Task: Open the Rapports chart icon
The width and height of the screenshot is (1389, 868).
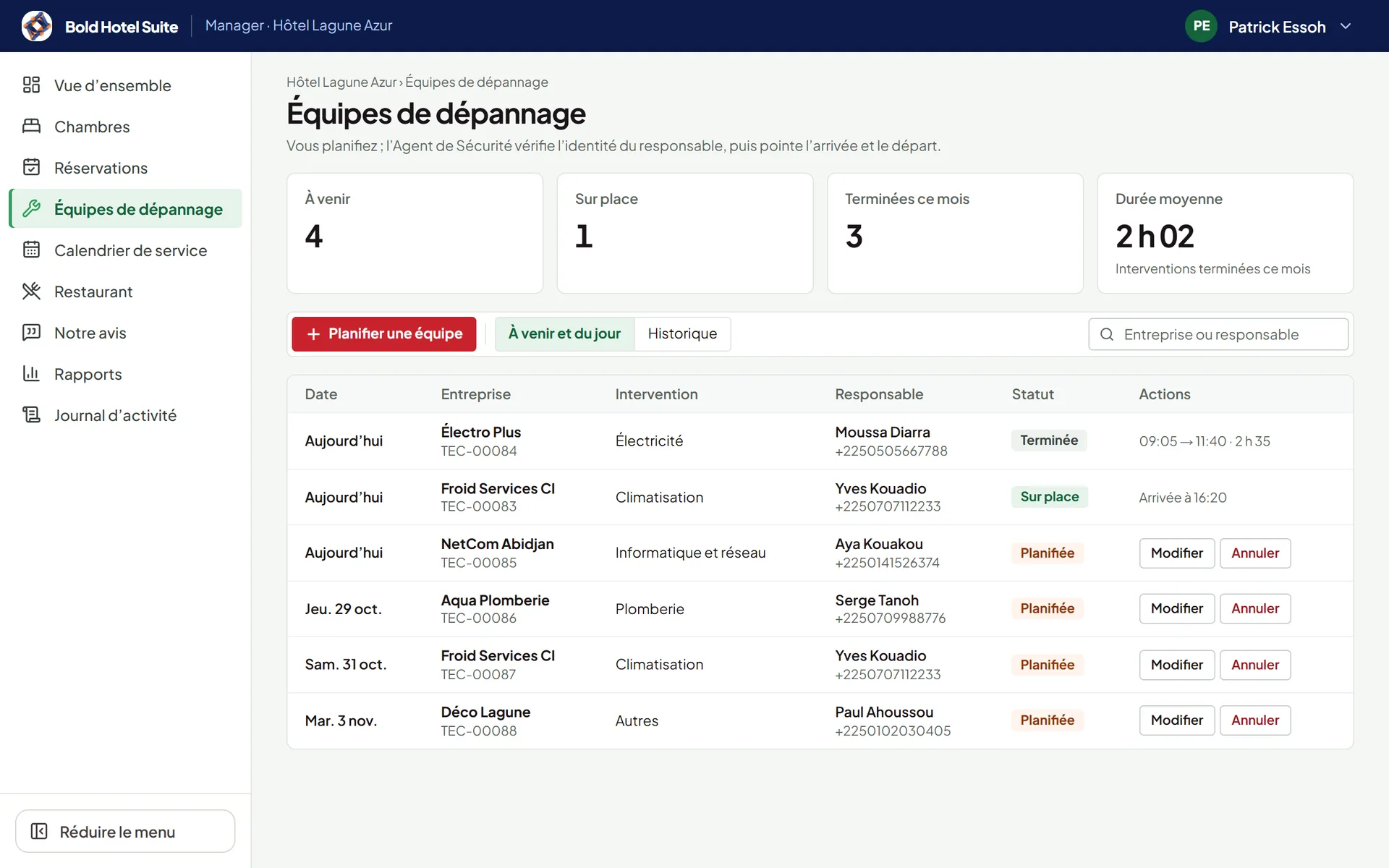Action: point(31,373)
